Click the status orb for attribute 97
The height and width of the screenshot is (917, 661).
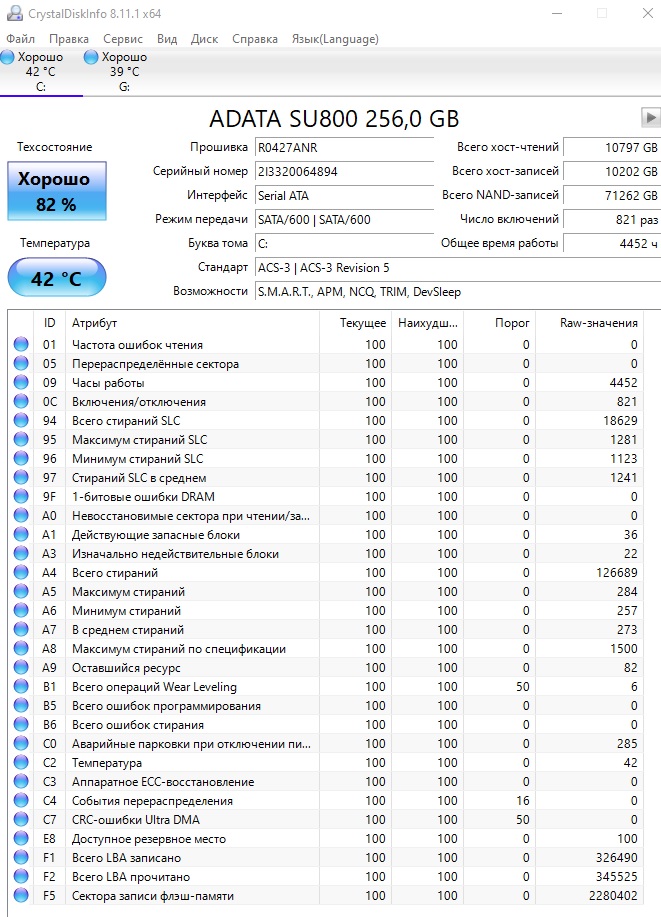click(x=21, y=477)
